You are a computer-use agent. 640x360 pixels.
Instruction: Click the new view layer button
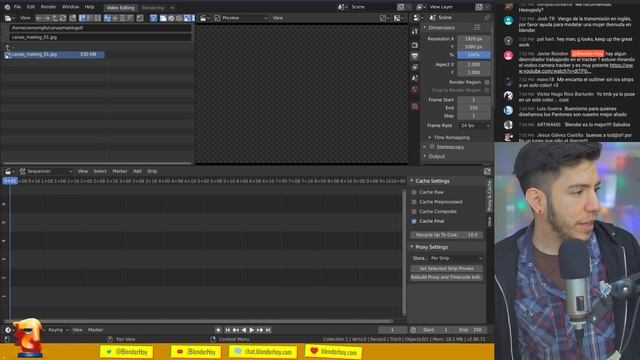[x=479, y=7]
